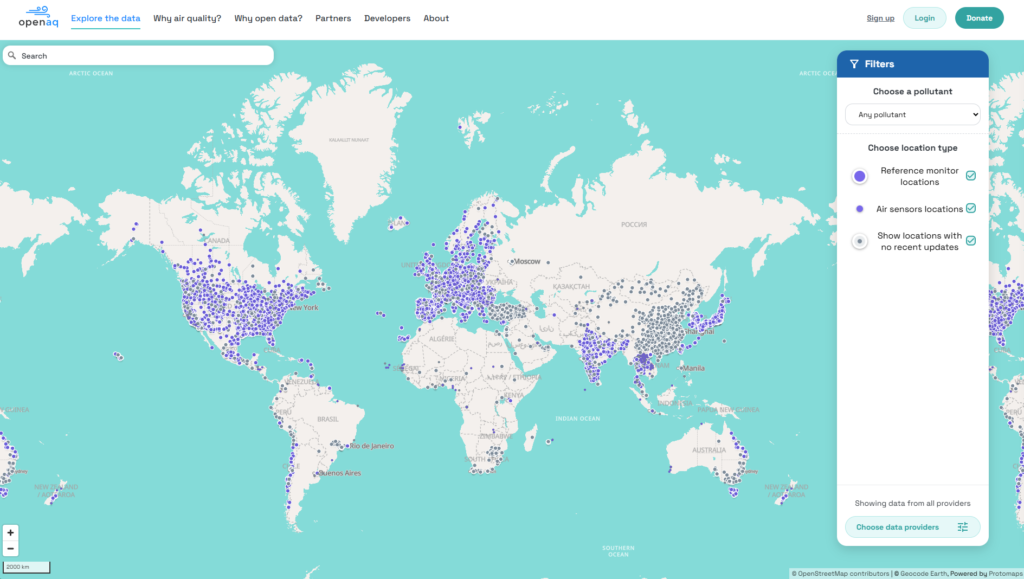Open the Sign up link
The image size is (1024, 579).
(880, 17)
